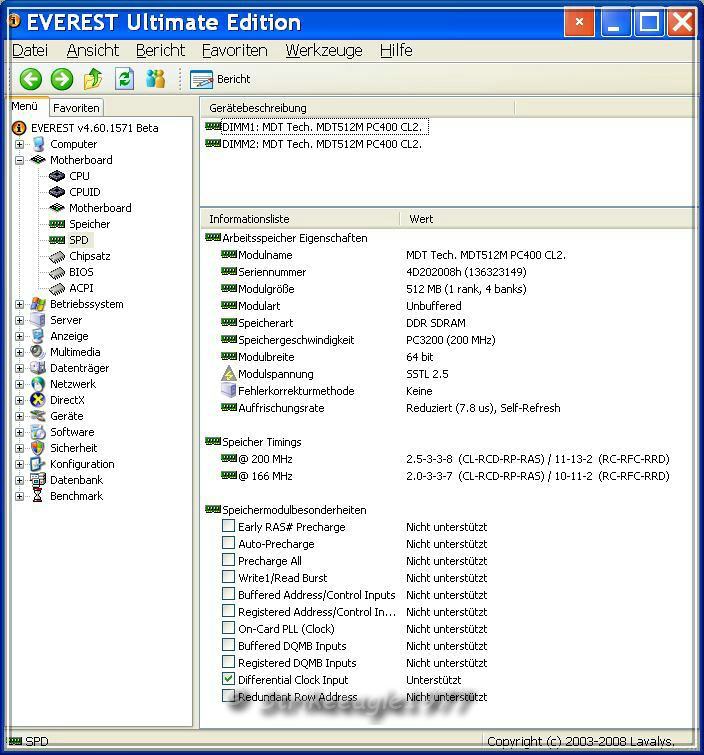Click the Software disc icon
Screen dimensions: 704x755
click(x=38, y=432)
